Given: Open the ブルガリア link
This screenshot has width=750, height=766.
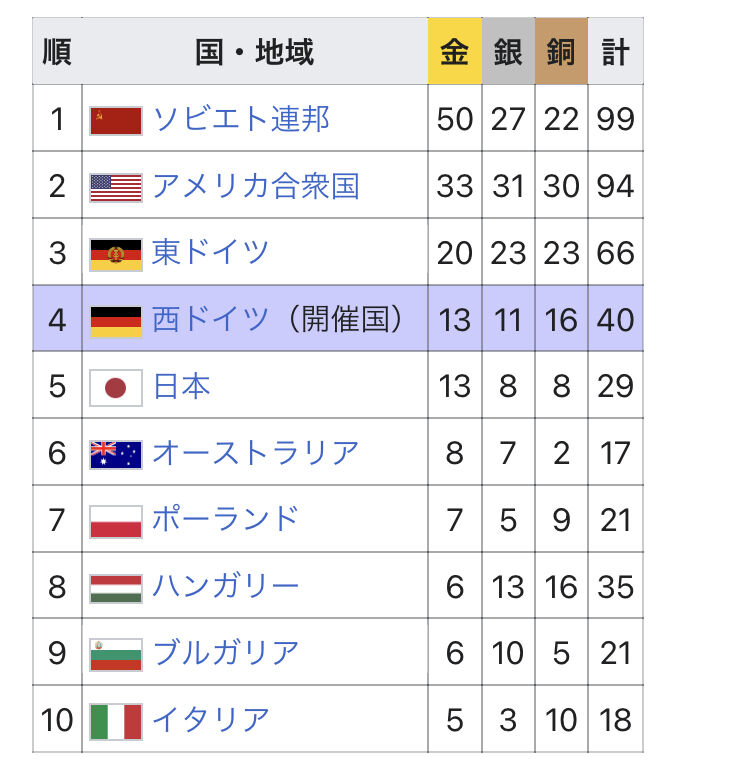Looking at the screenshot, I should click(225, 654).
